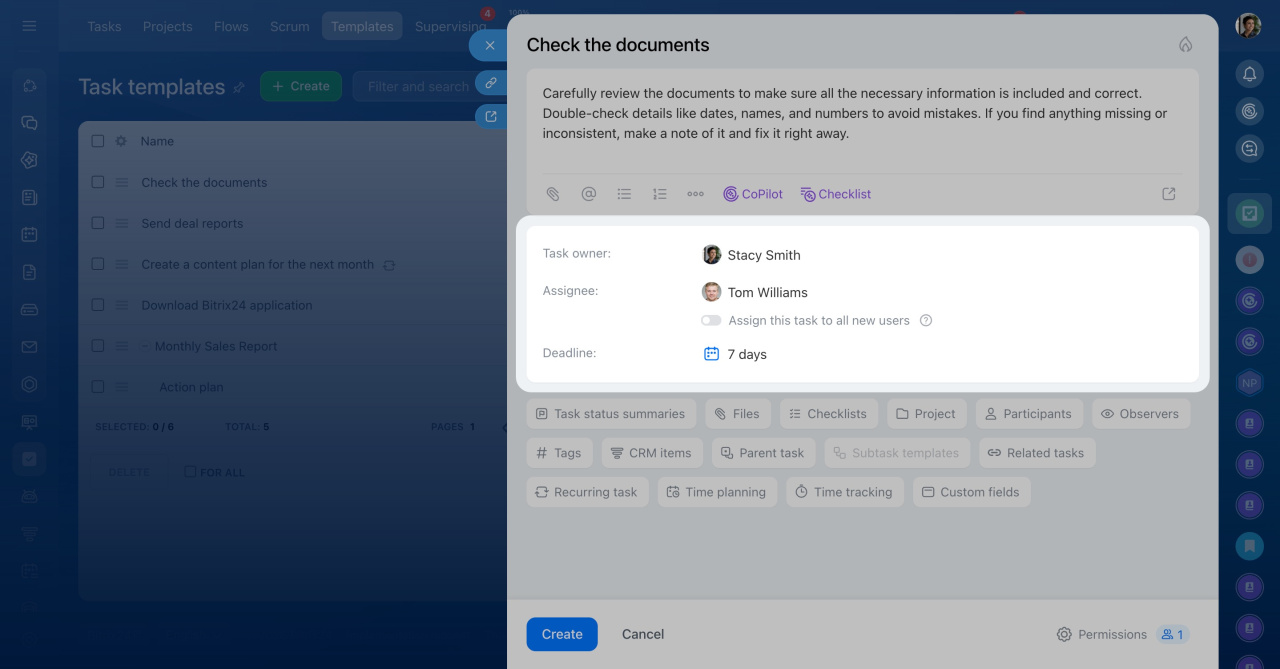Click the flame priority icon in task panel
Image resolution: width=1280 pixels, height=669 pixels.
[1186, 45]
